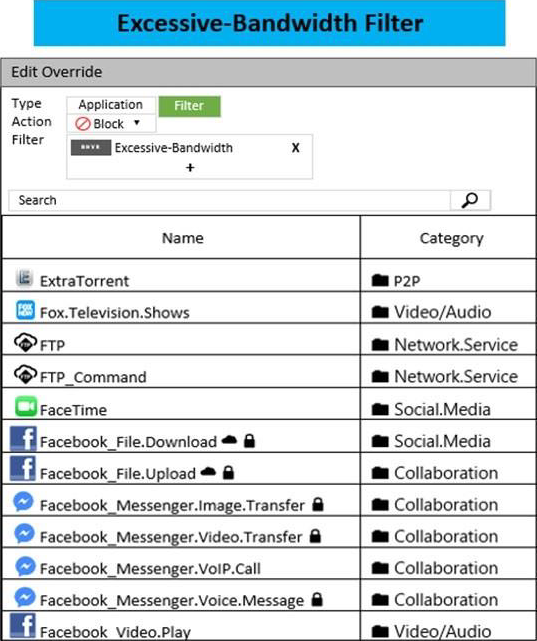Add another filter with the plus button
The image size is (537, 641).
pos(190,168)
